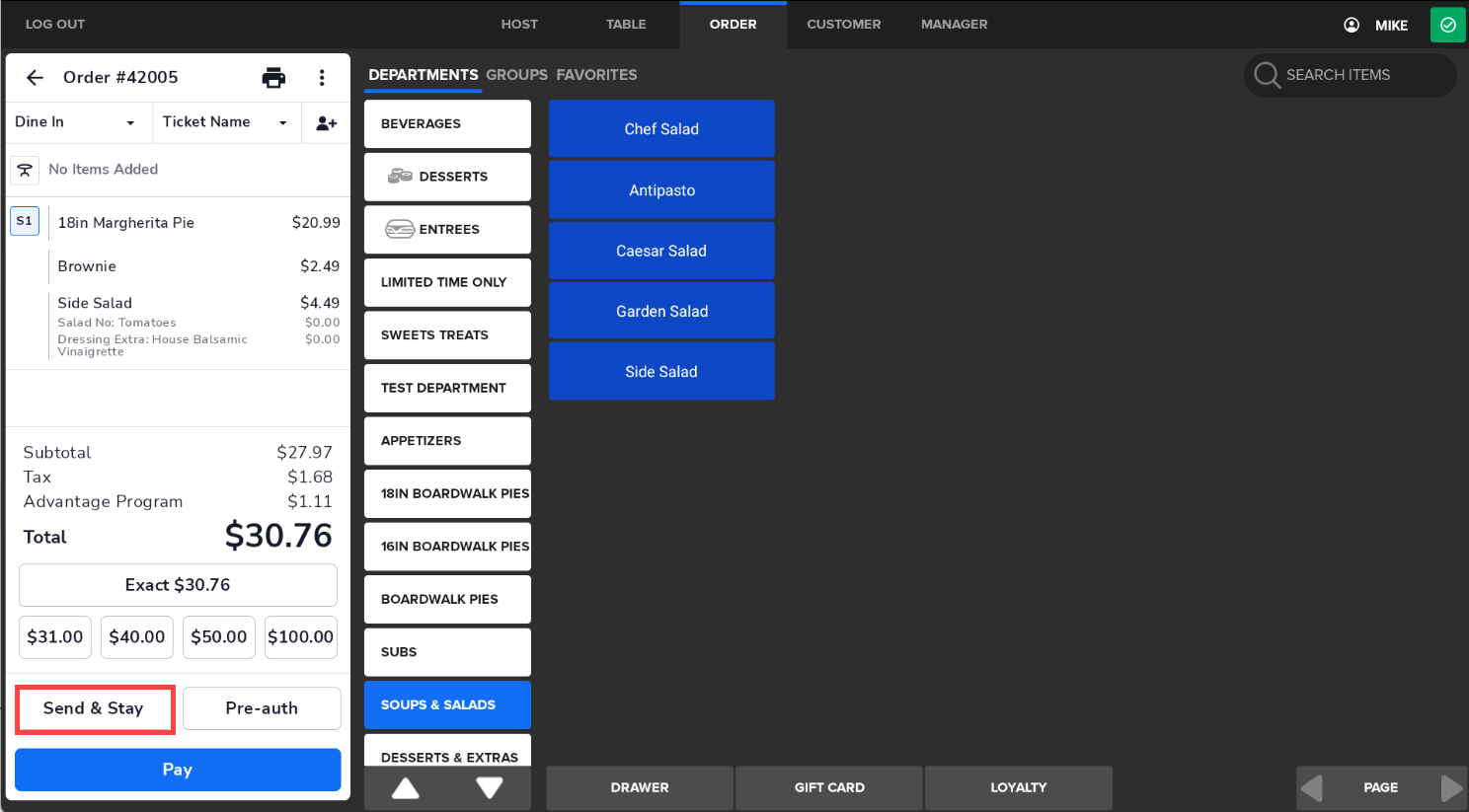Expand the Dine In order type dropdown
Image resolution: width=1469 pixels, height=812 pixels.
point(76,122)
